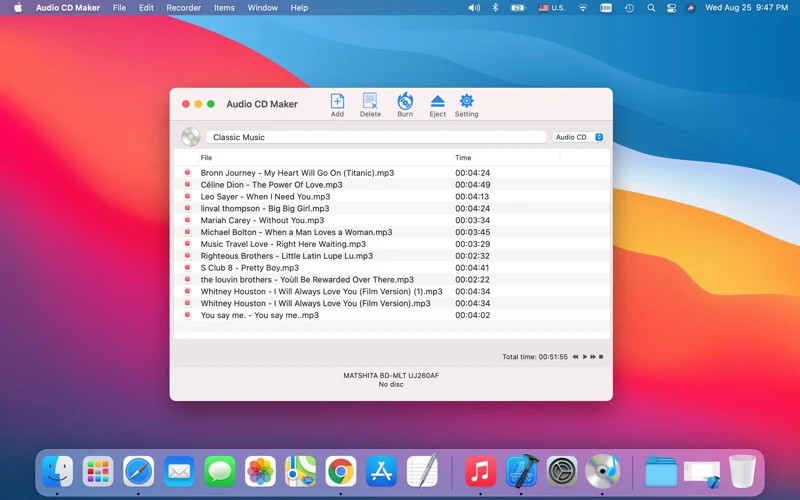Screen dimensions: 800x500
Task: Select the louvin brothers - Youll Be Rewarded track
Action: tap(391, 280)
